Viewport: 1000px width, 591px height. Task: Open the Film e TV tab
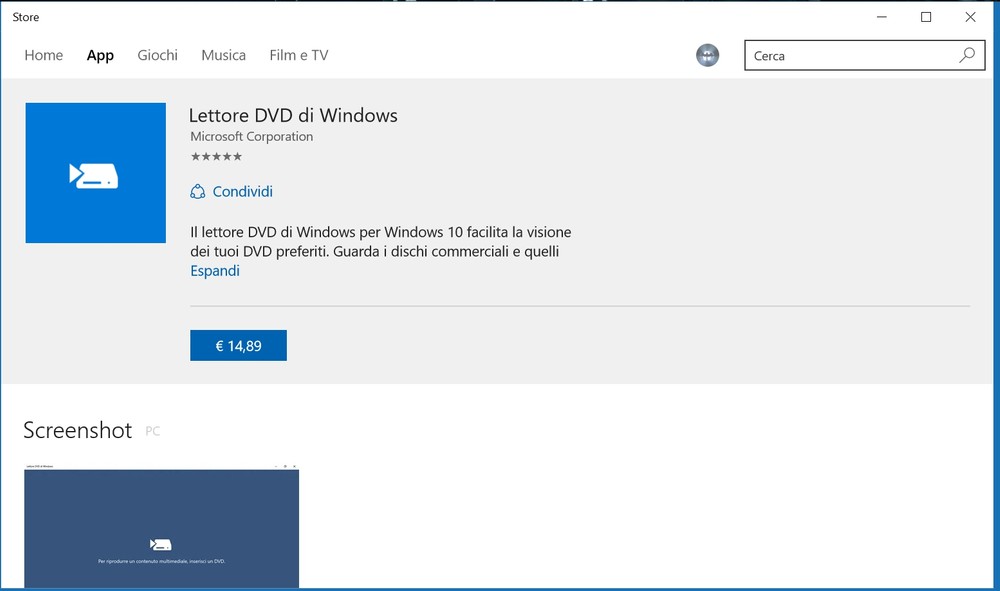298,55
